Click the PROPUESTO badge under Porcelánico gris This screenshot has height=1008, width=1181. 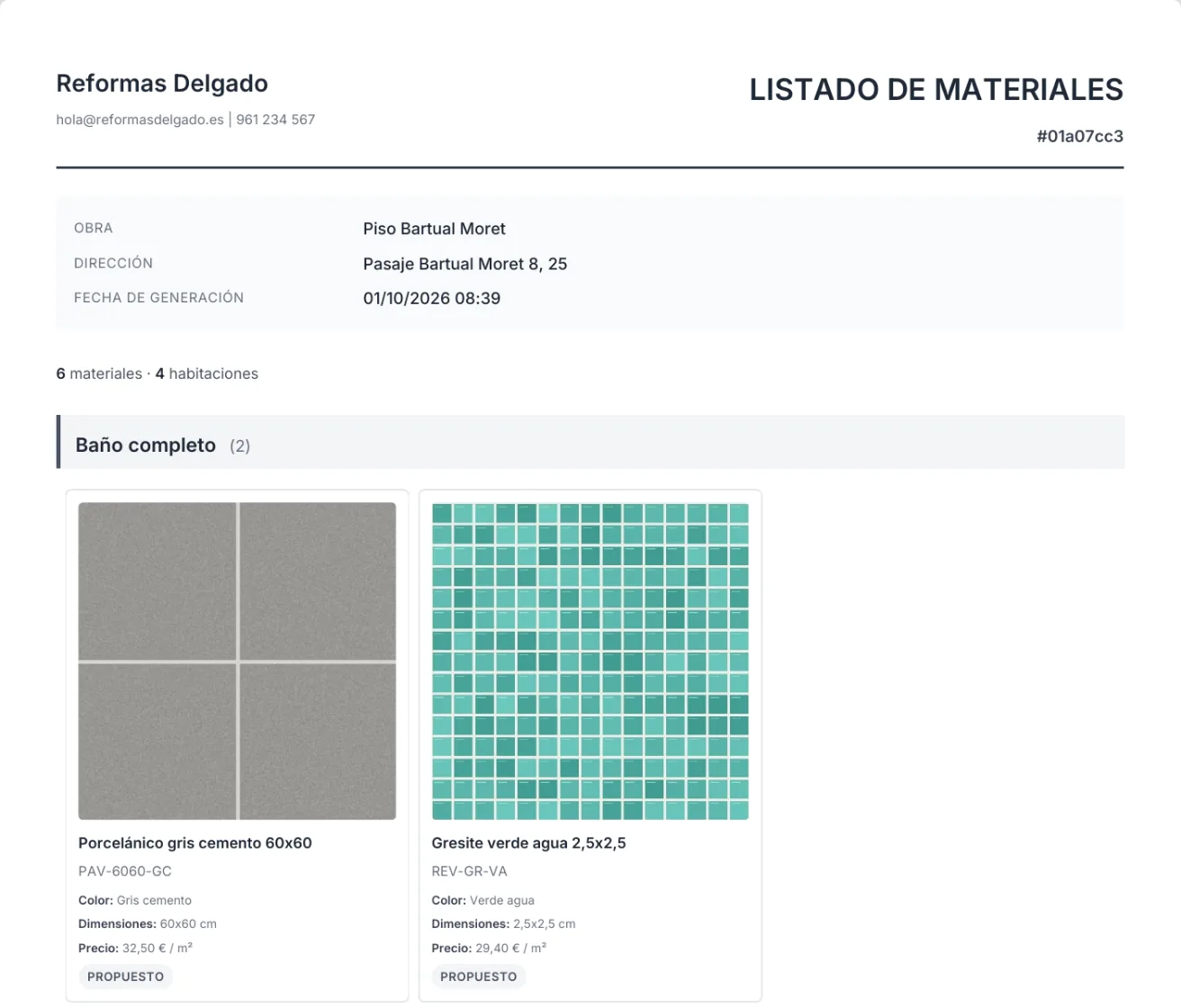[x=125, y=976]
